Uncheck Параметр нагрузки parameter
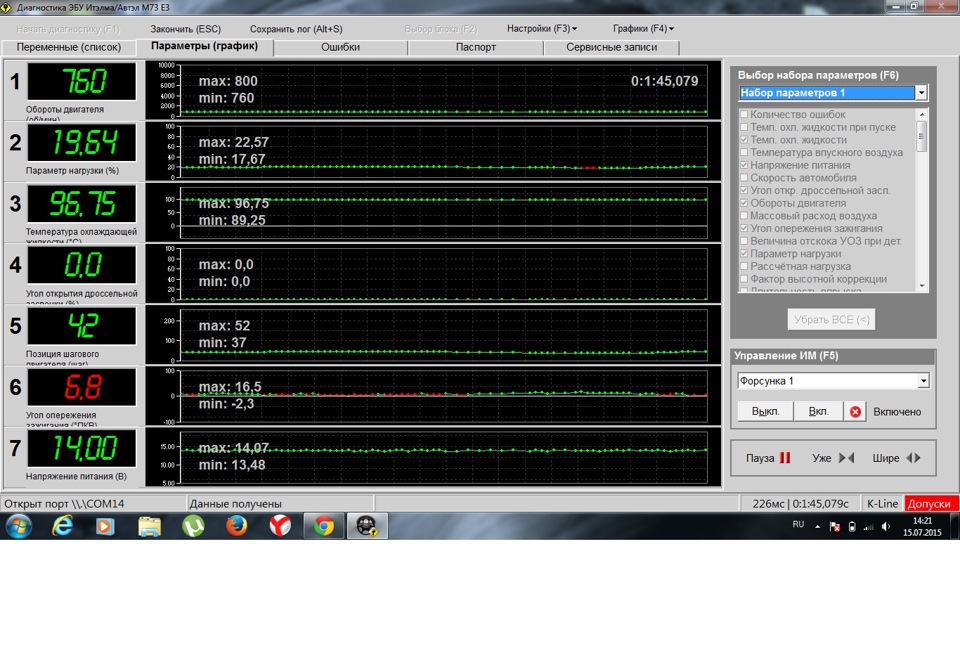Image resolution: width=960 pixels, height=653 pixels. (x=744, y=253)
